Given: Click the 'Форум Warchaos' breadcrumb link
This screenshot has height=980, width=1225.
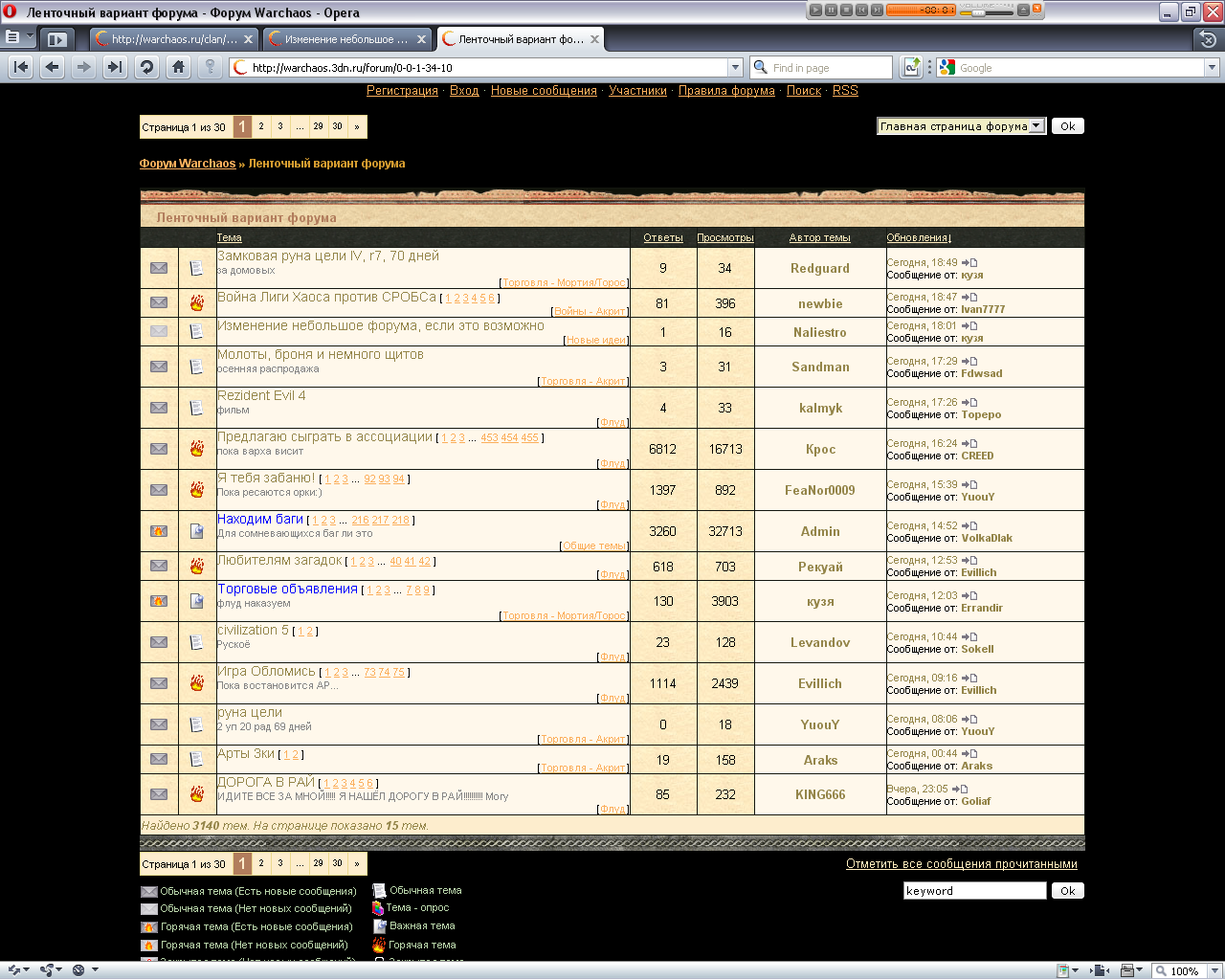Looking at the screenshot, I should [188, 164].
